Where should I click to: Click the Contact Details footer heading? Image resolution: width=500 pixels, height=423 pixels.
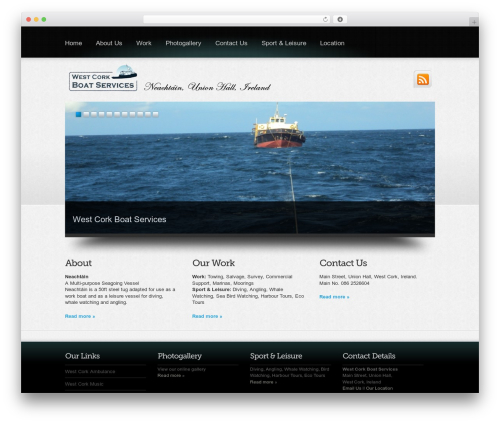[x=369, y=356]
